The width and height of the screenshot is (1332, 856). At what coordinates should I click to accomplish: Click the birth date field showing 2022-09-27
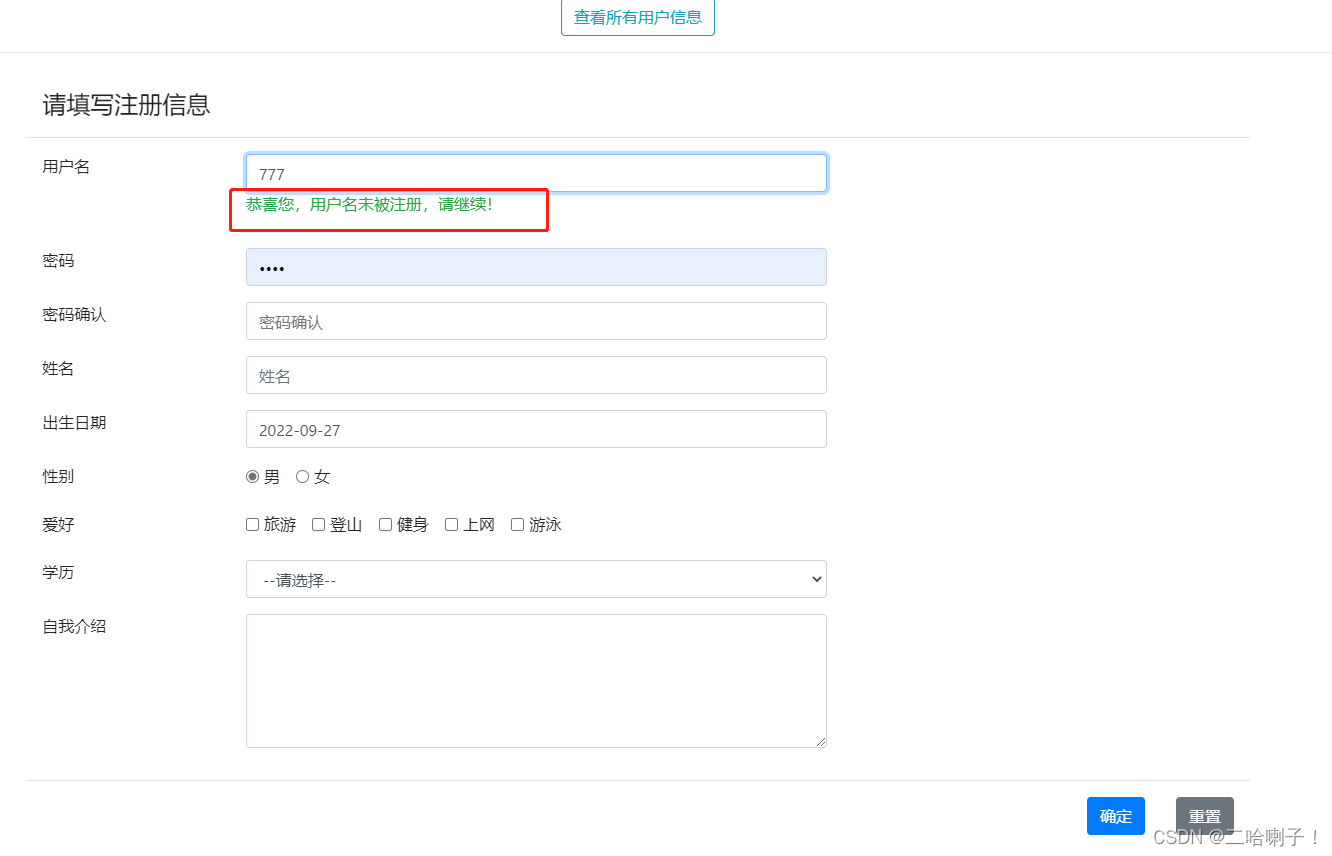[536, 429]
